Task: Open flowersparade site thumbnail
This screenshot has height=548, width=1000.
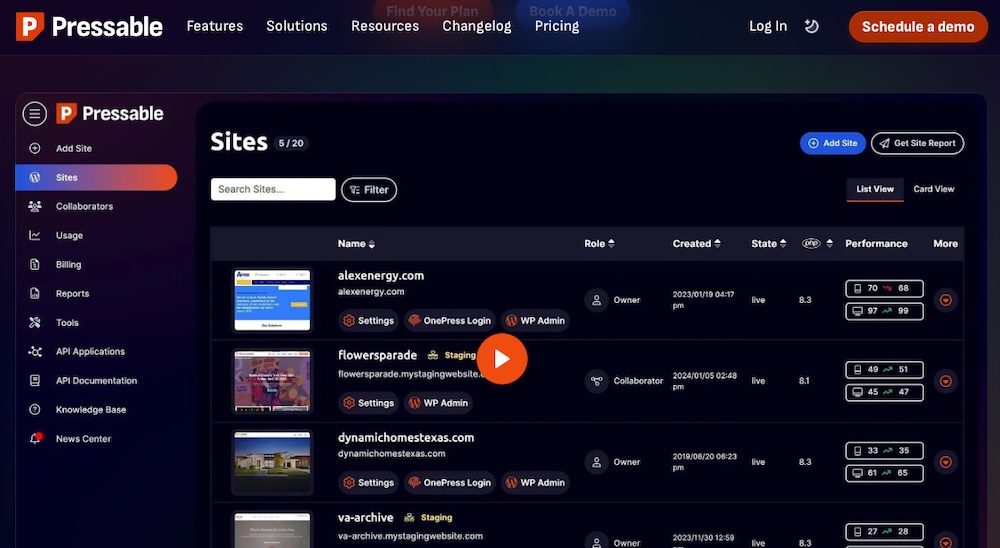Action: (x=272, y=381)
